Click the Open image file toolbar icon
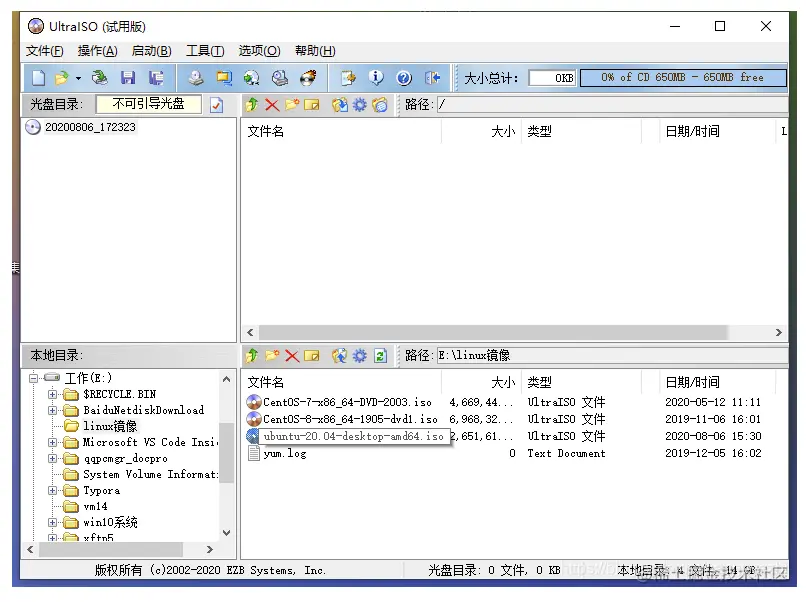This screenshot has width=806, height=602. pos(62,78)
